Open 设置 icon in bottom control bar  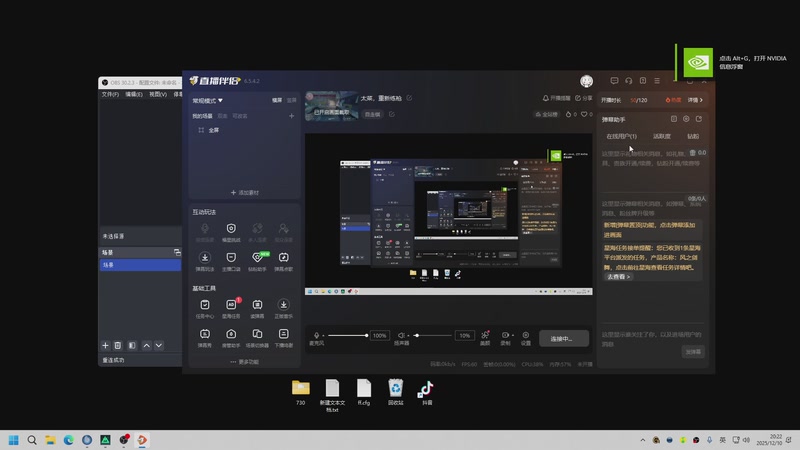tap(526, 335)
